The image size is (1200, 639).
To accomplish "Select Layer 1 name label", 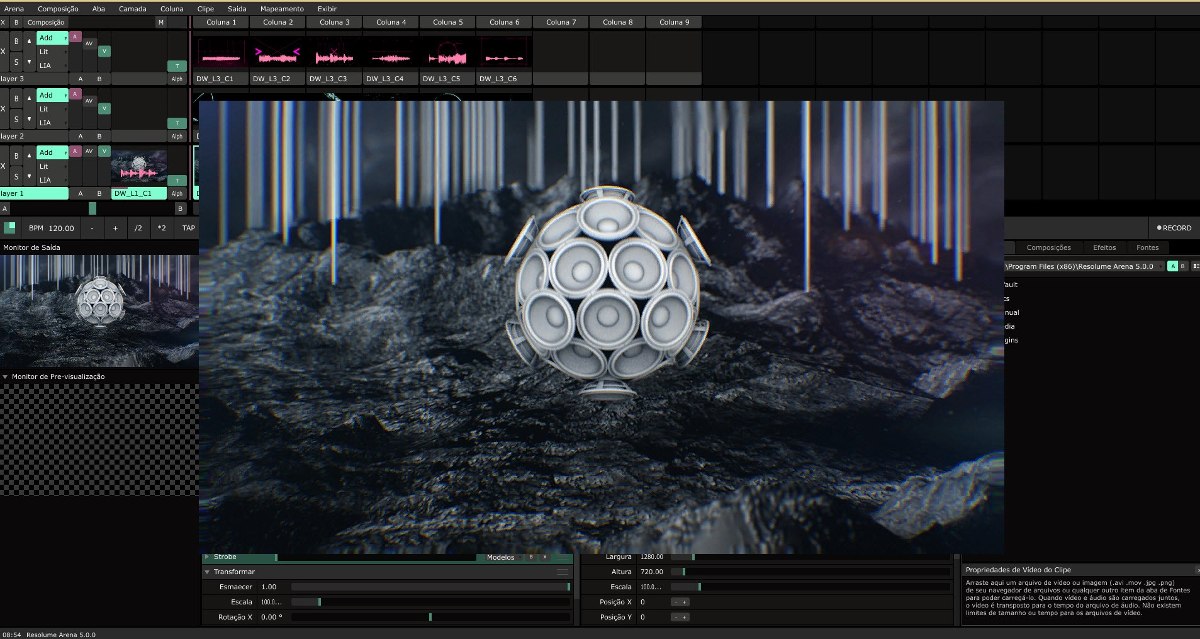I will [x=34, y=193].
